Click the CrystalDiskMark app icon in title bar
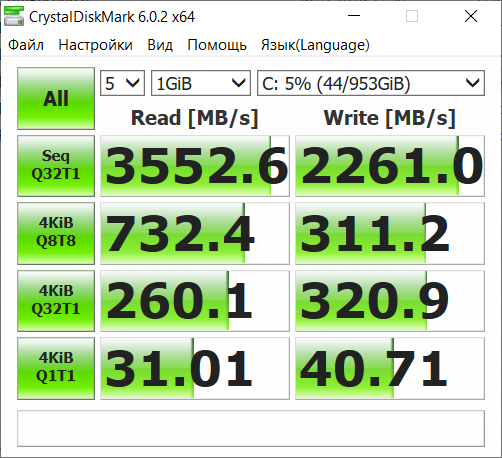This screenshot has width=502, height=458. [x=14, y=16]
